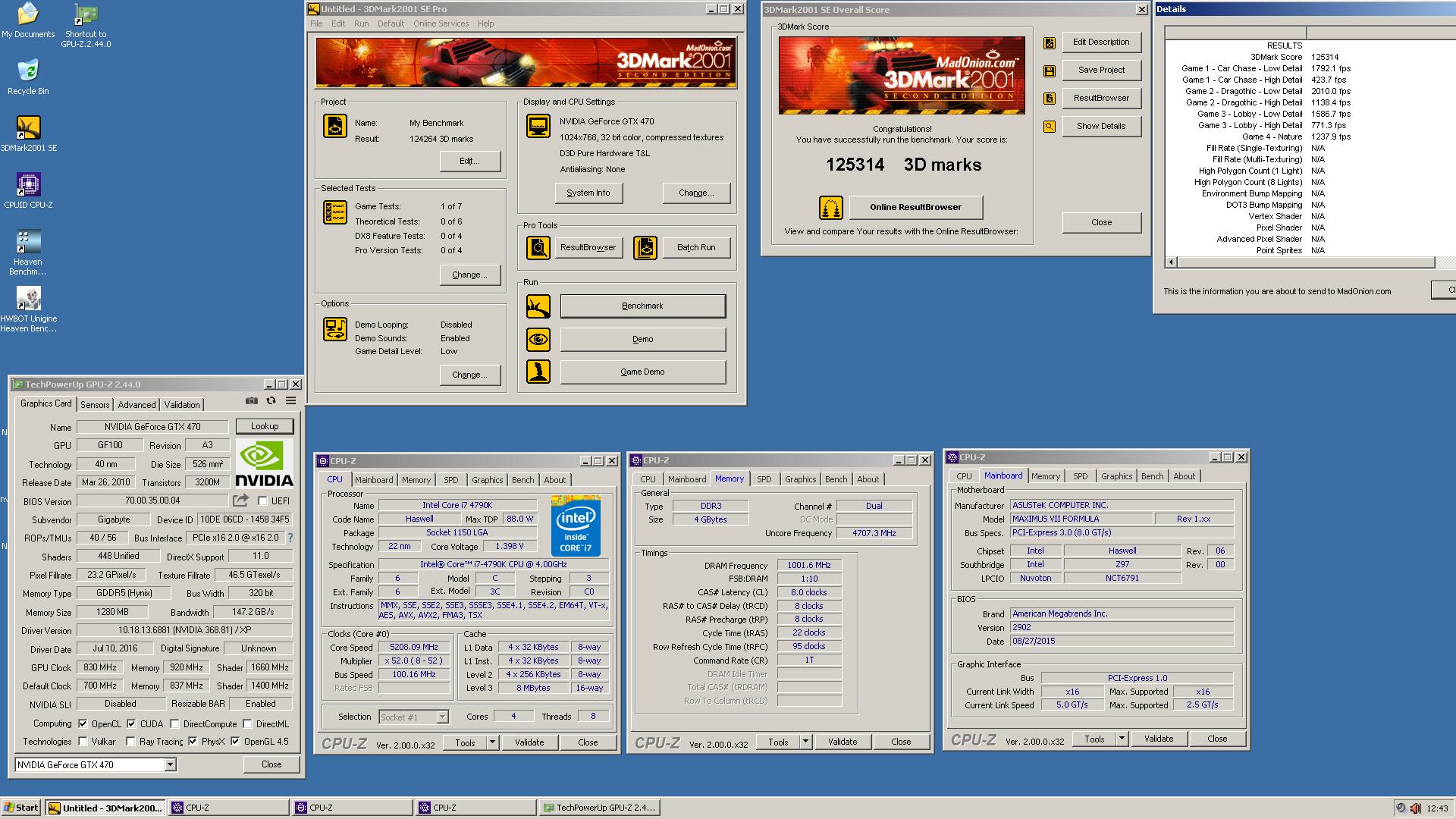1456x819 pixels.
Task: Click the Batch Run icon
Action: pyautogui.click(x=645, y=247)
